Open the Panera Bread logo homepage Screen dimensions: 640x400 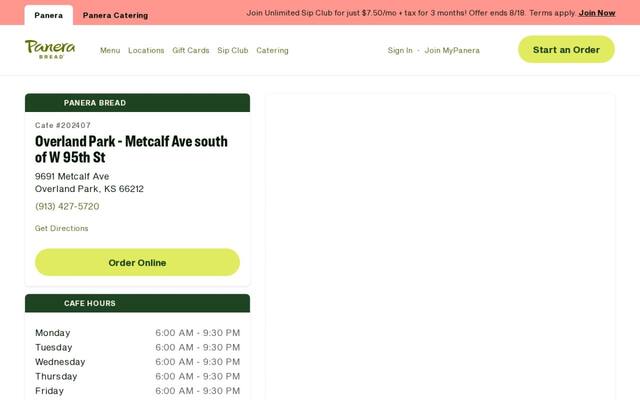pos(50,49)
